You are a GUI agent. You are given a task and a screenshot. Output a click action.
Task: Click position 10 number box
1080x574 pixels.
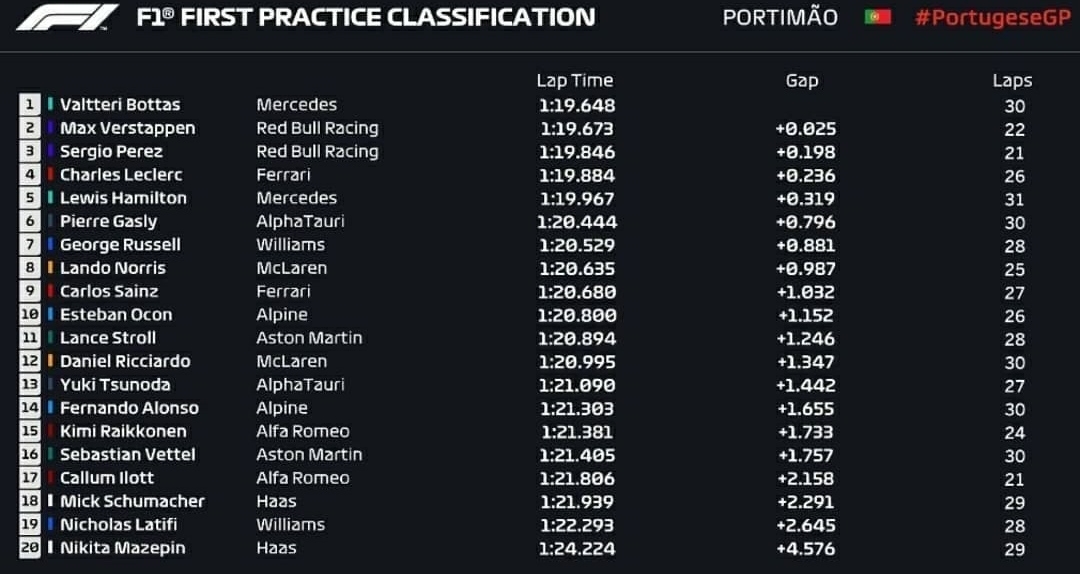29,314
